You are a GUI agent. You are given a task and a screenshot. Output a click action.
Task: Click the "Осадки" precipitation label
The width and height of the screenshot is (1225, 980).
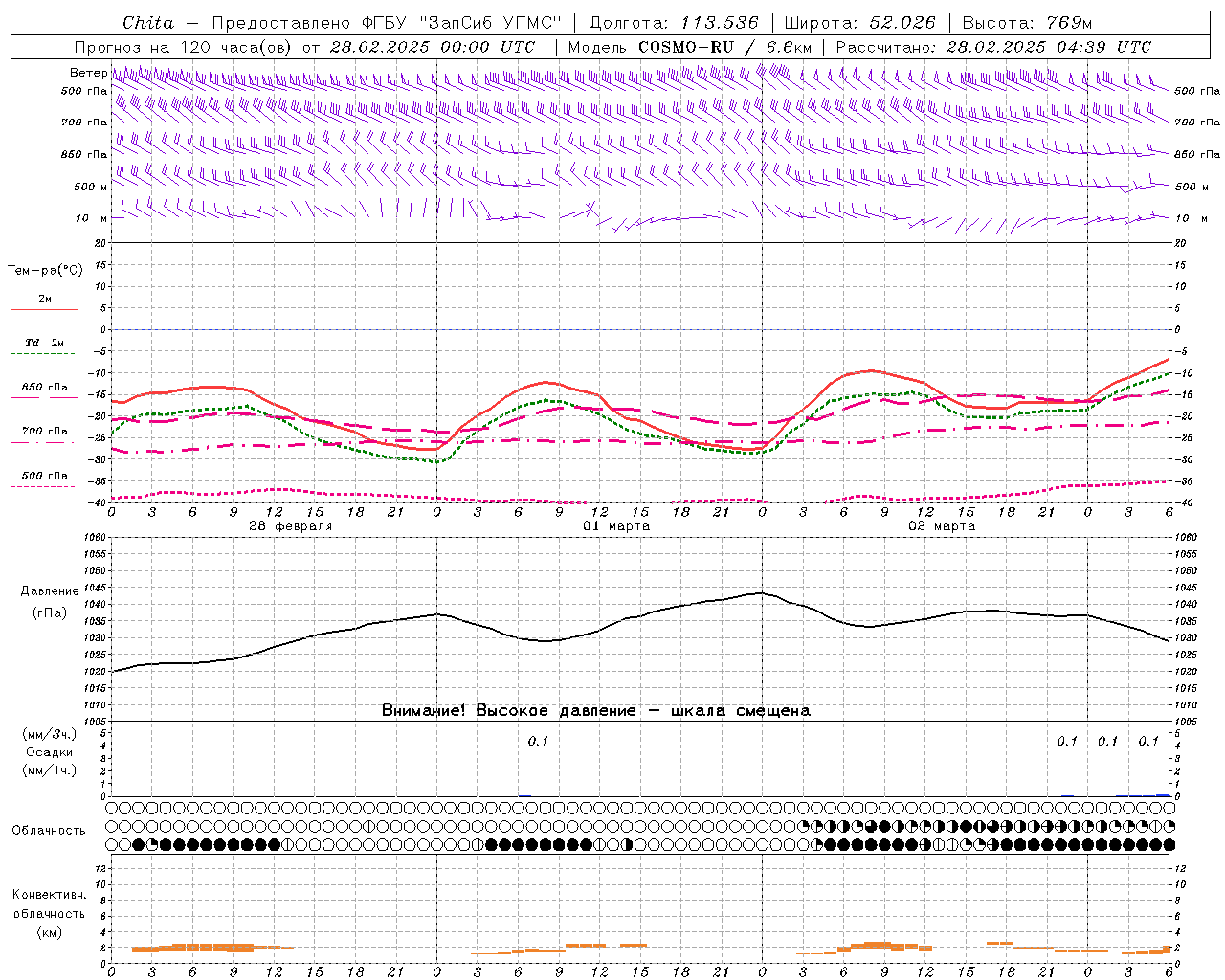tap(50, 752)
